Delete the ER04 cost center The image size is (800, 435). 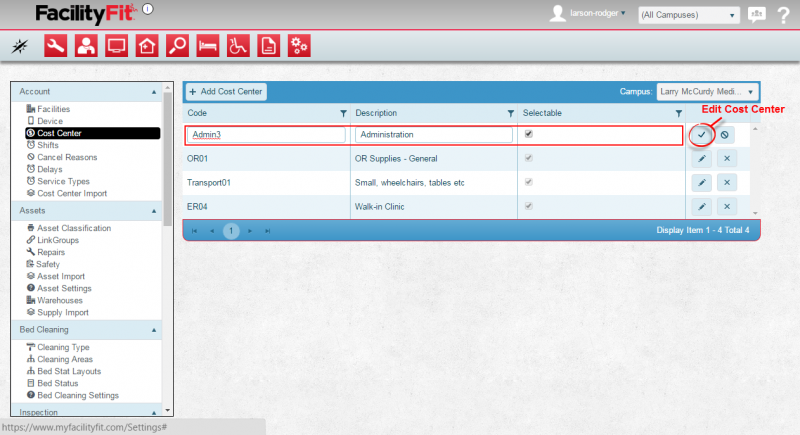tap(727, 207)
